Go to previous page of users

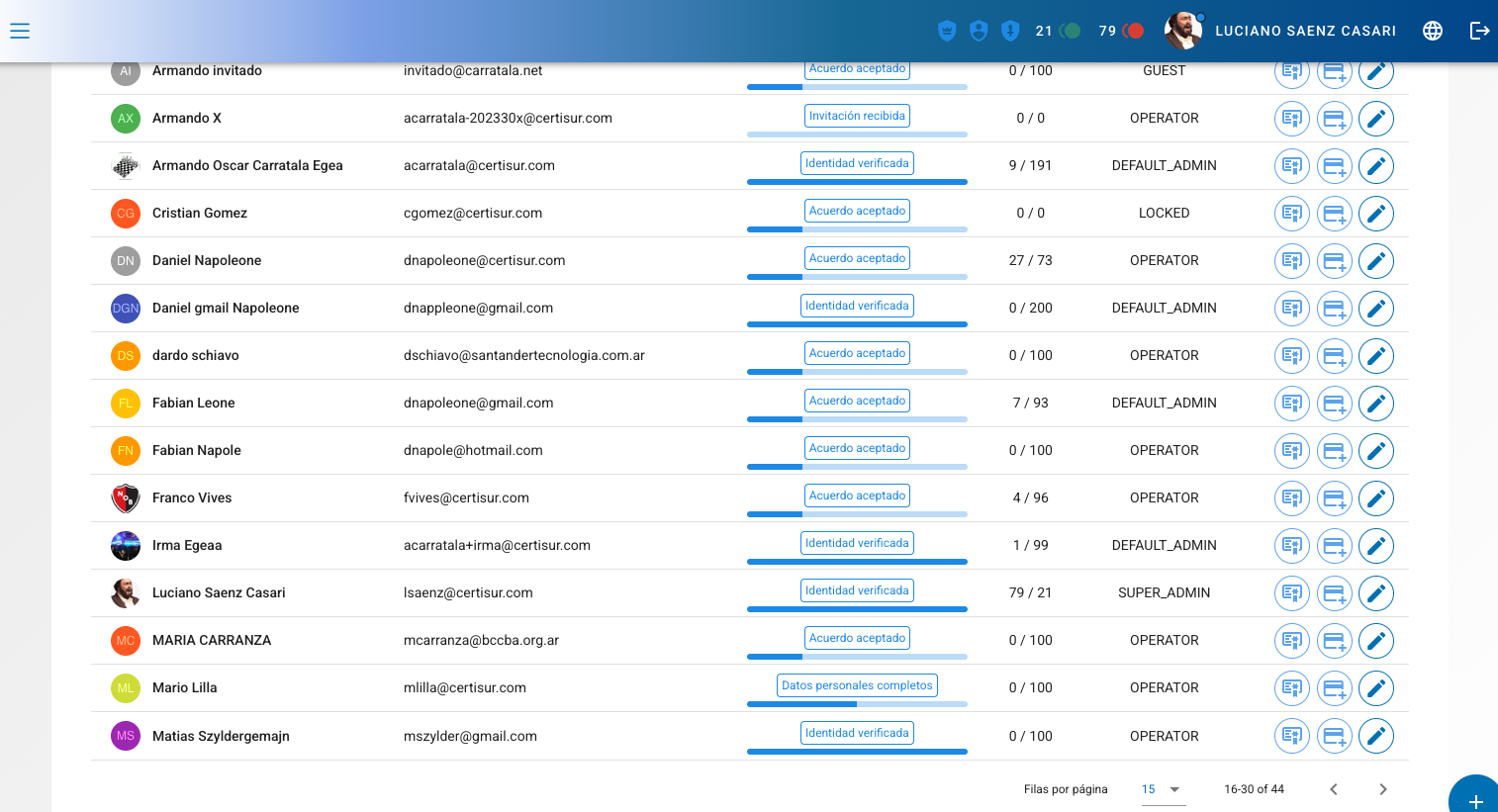pos(1334,789)
